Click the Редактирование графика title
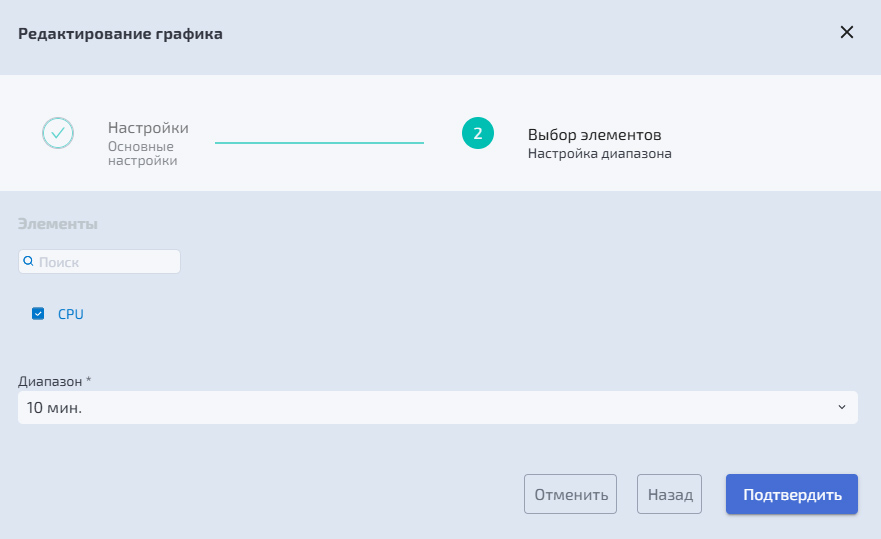Viewport: 881px width, 539px height. pyautogui.click(x=120, y=34)
